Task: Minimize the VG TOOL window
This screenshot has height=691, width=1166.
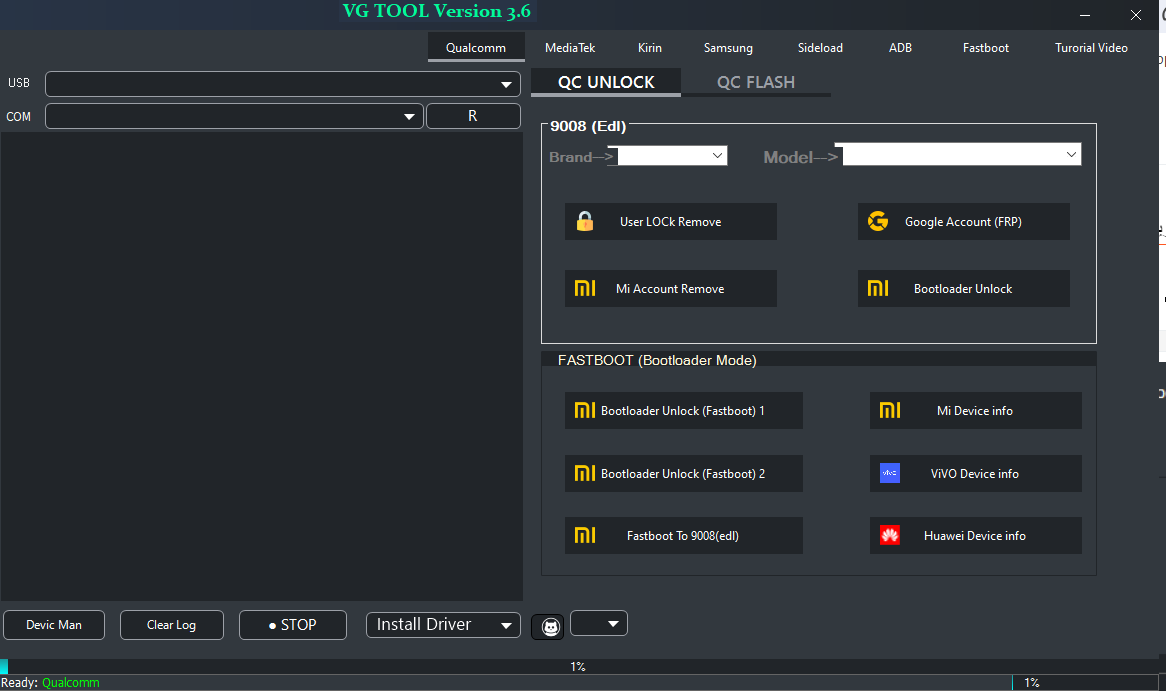Action: click(1085, 15)
